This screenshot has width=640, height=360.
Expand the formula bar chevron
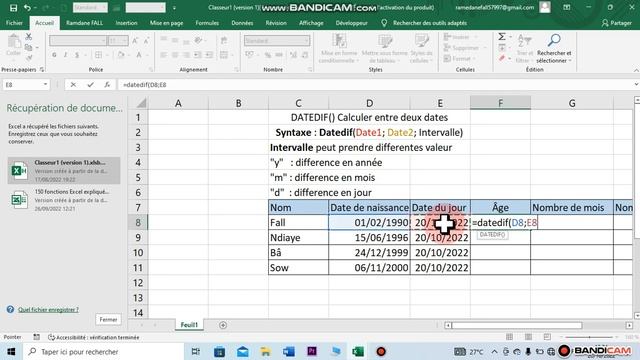pos(636,84)
